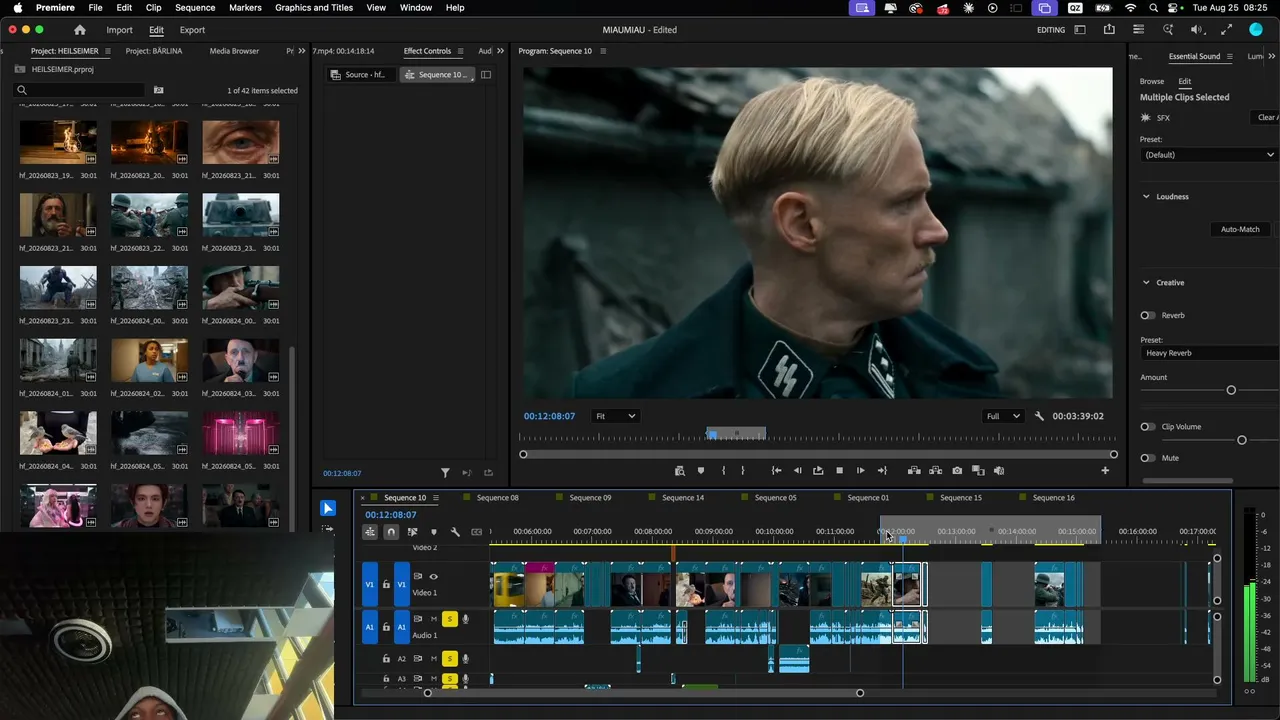Create new search bin in Project panel
The width and height of the screenshot is (1280, 720).
coord(158,90)
